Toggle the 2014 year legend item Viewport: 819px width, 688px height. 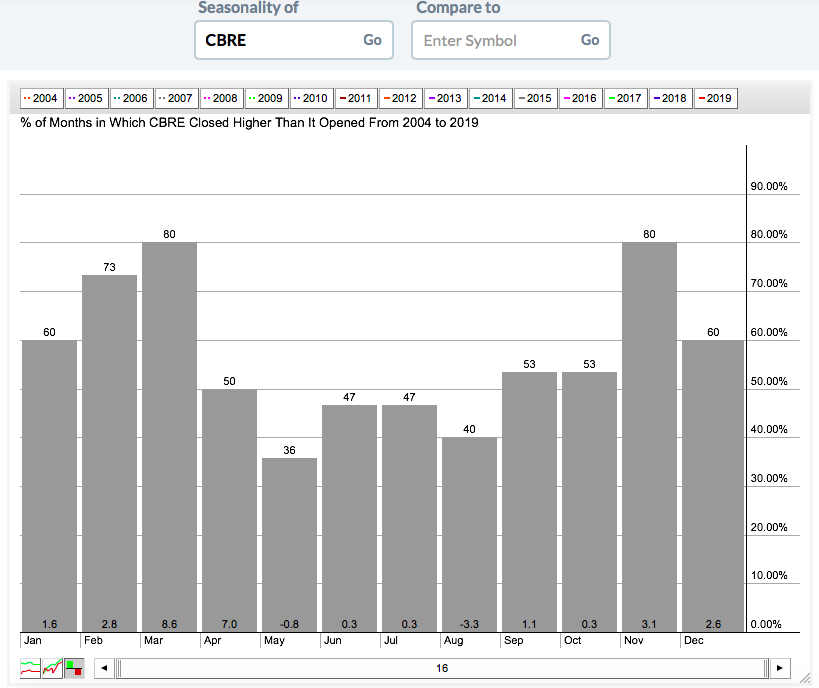tap(490, 98)
